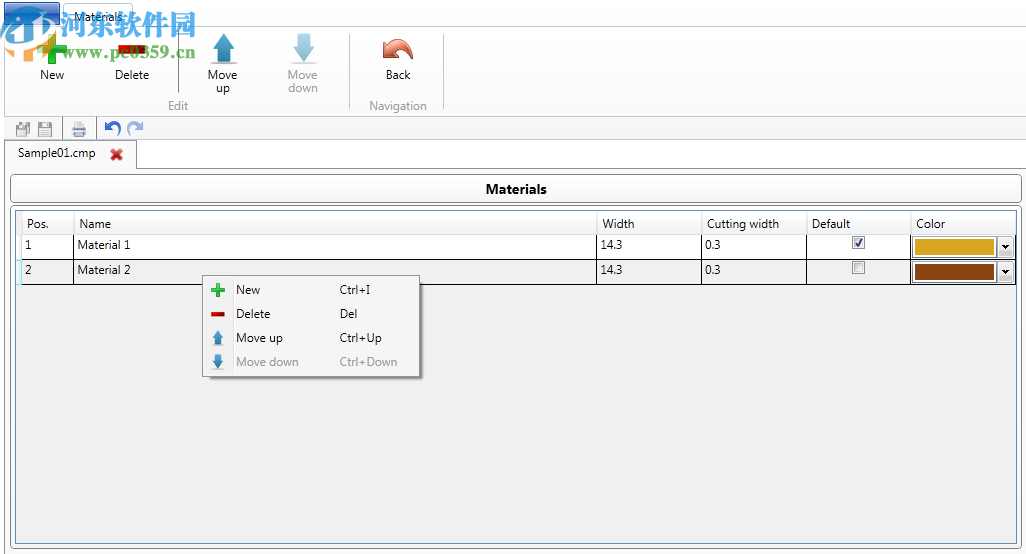Uncheck Default checkbox for Material 1
This screenshot has width=1026, height=554.
click(858, 243)
